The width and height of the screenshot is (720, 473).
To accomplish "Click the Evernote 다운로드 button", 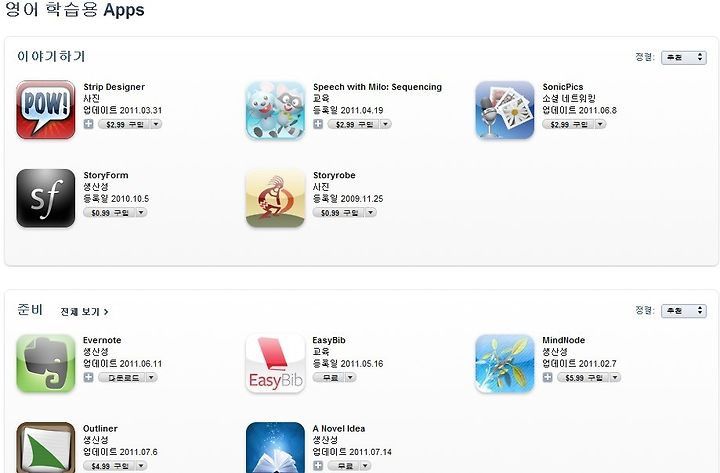I will (122, 377).
